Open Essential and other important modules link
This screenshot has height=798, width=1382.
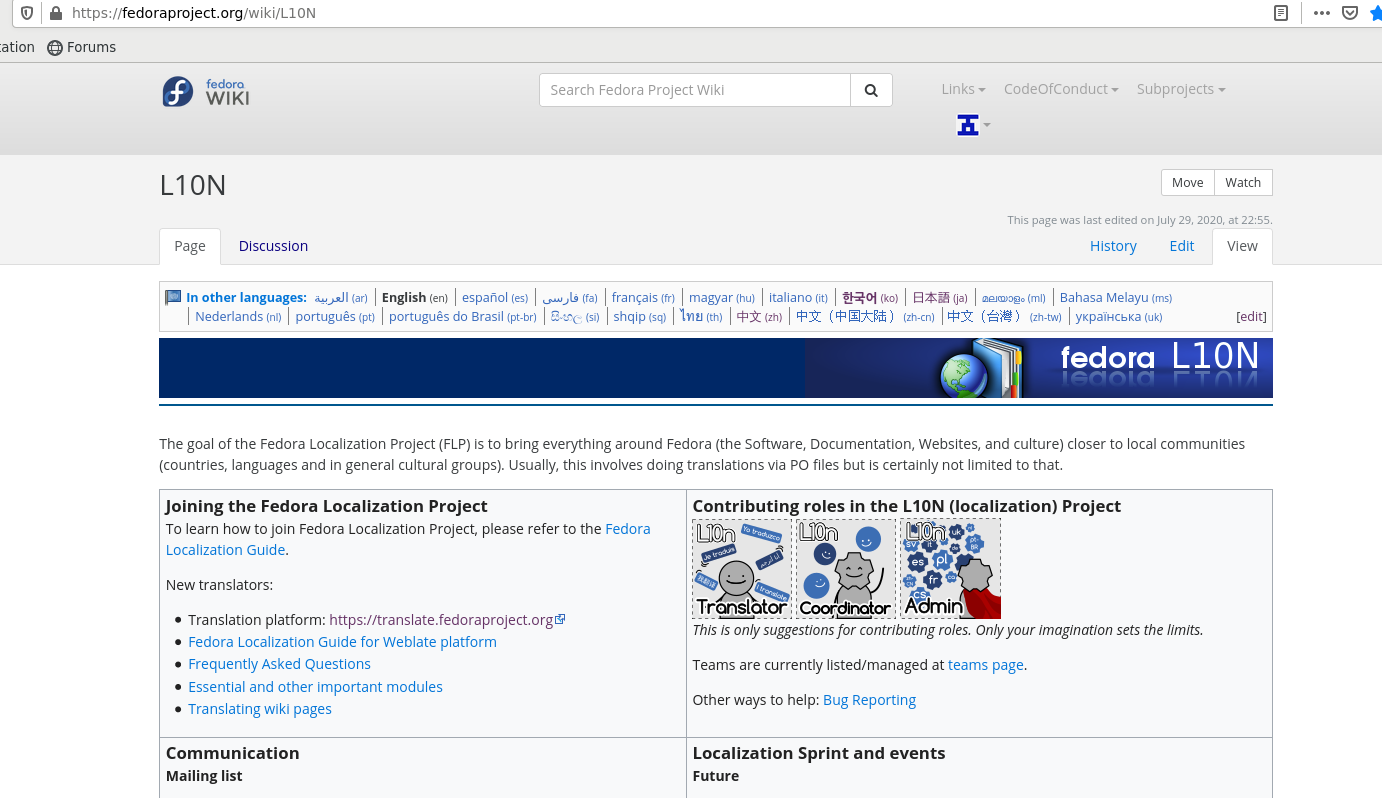tap(315, 687)
